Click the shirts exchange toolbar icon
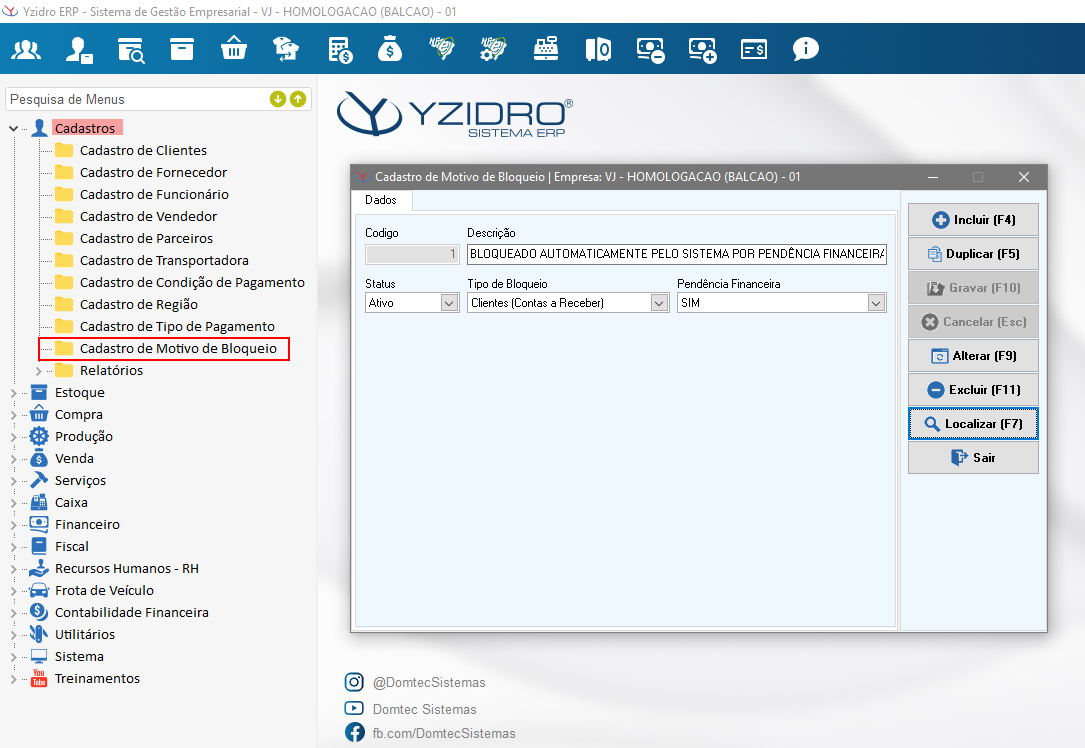Screen dimensions: 1085x748 click(x=286, y=50)
